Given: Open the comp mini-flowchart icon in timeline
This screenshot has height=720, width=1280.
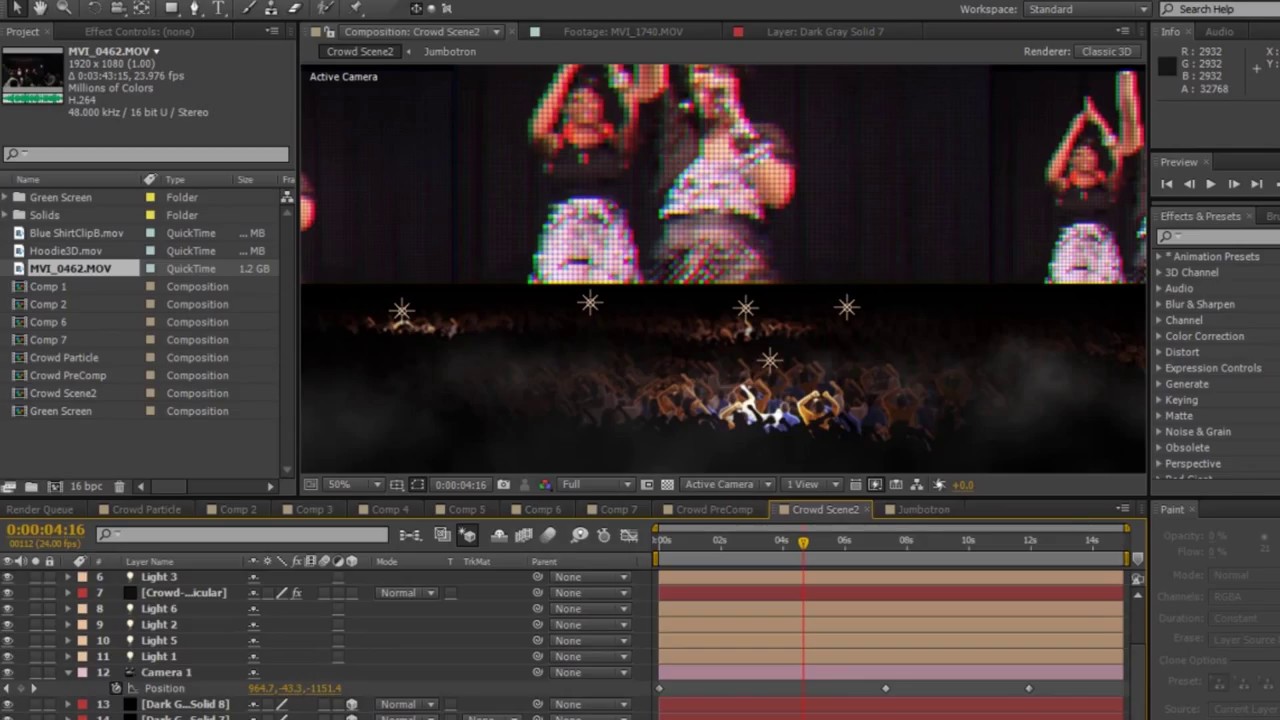Looking at the screenshot, I should point(410,536).
